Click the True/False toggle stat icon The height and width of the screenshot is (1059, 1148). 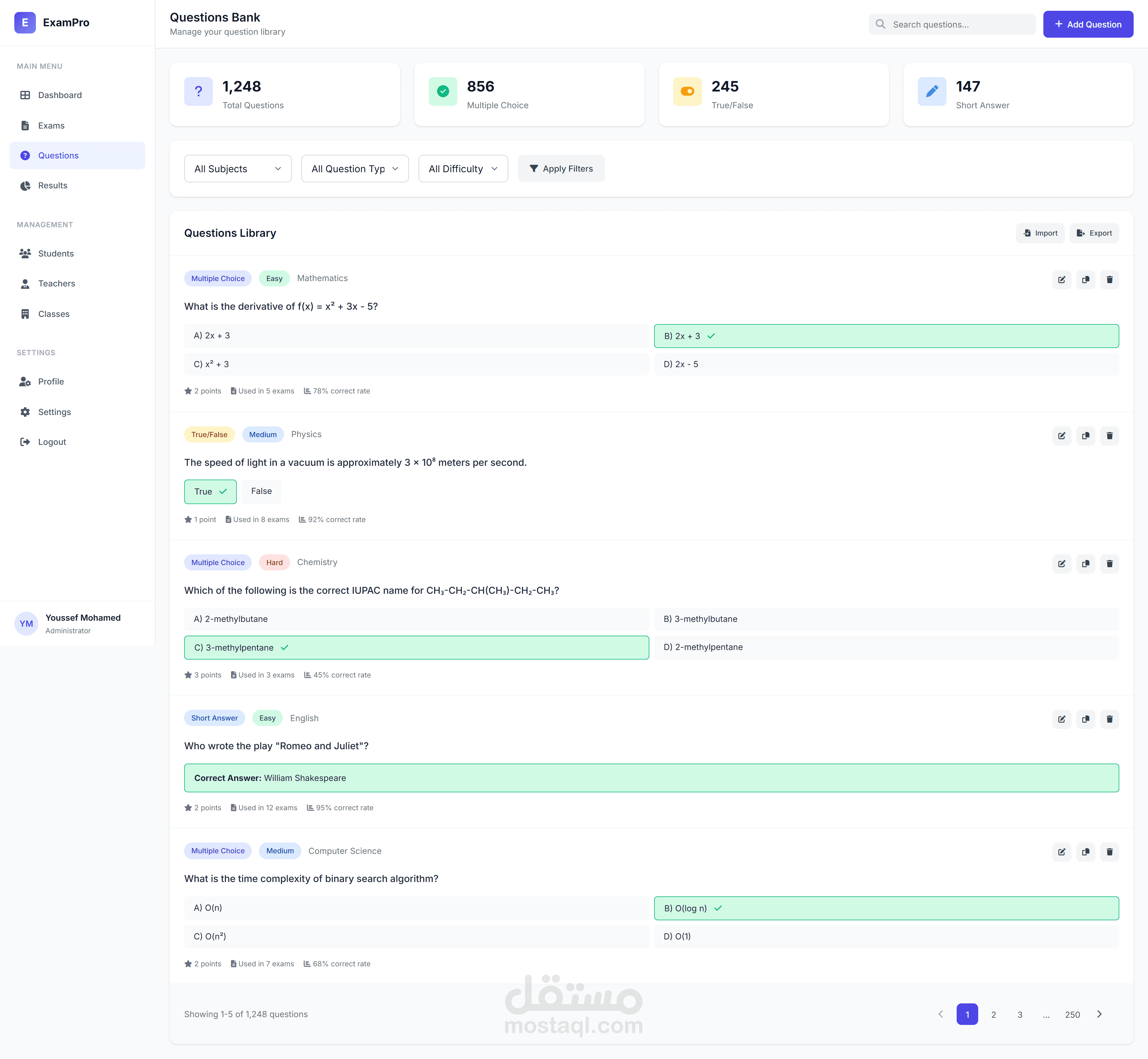pyautogui.click(x=687, y=91)
